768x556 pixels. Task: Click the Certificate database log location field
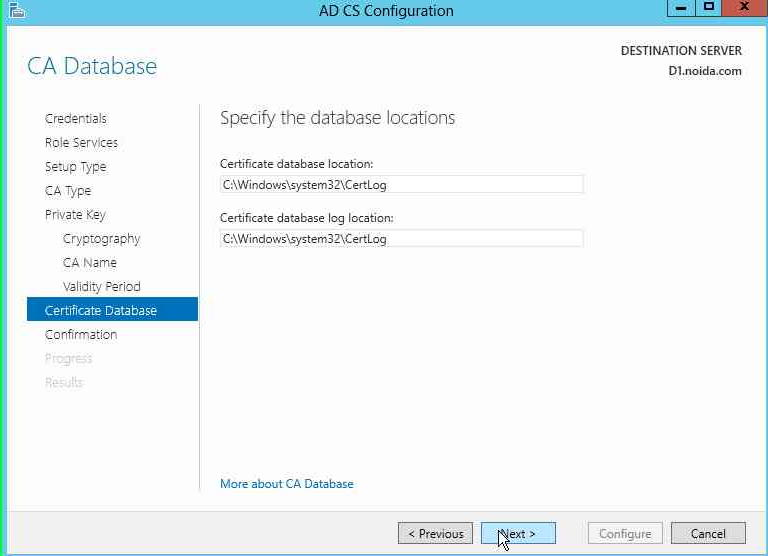(x=402, y=239)
